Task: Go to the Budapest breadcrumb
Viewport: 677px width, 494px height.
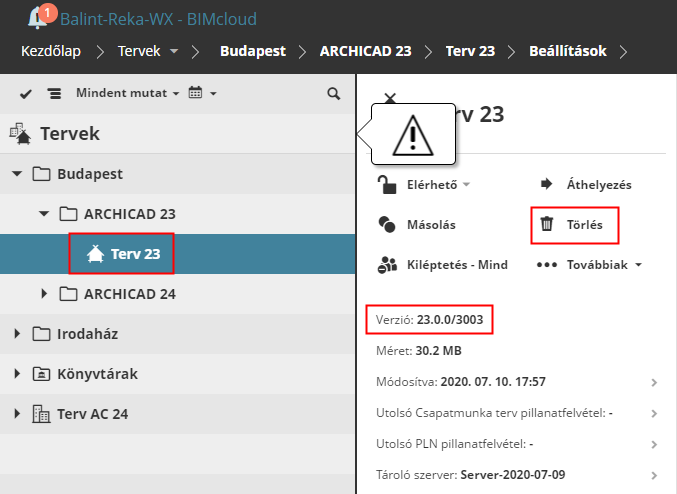Action: pos(253,51)
